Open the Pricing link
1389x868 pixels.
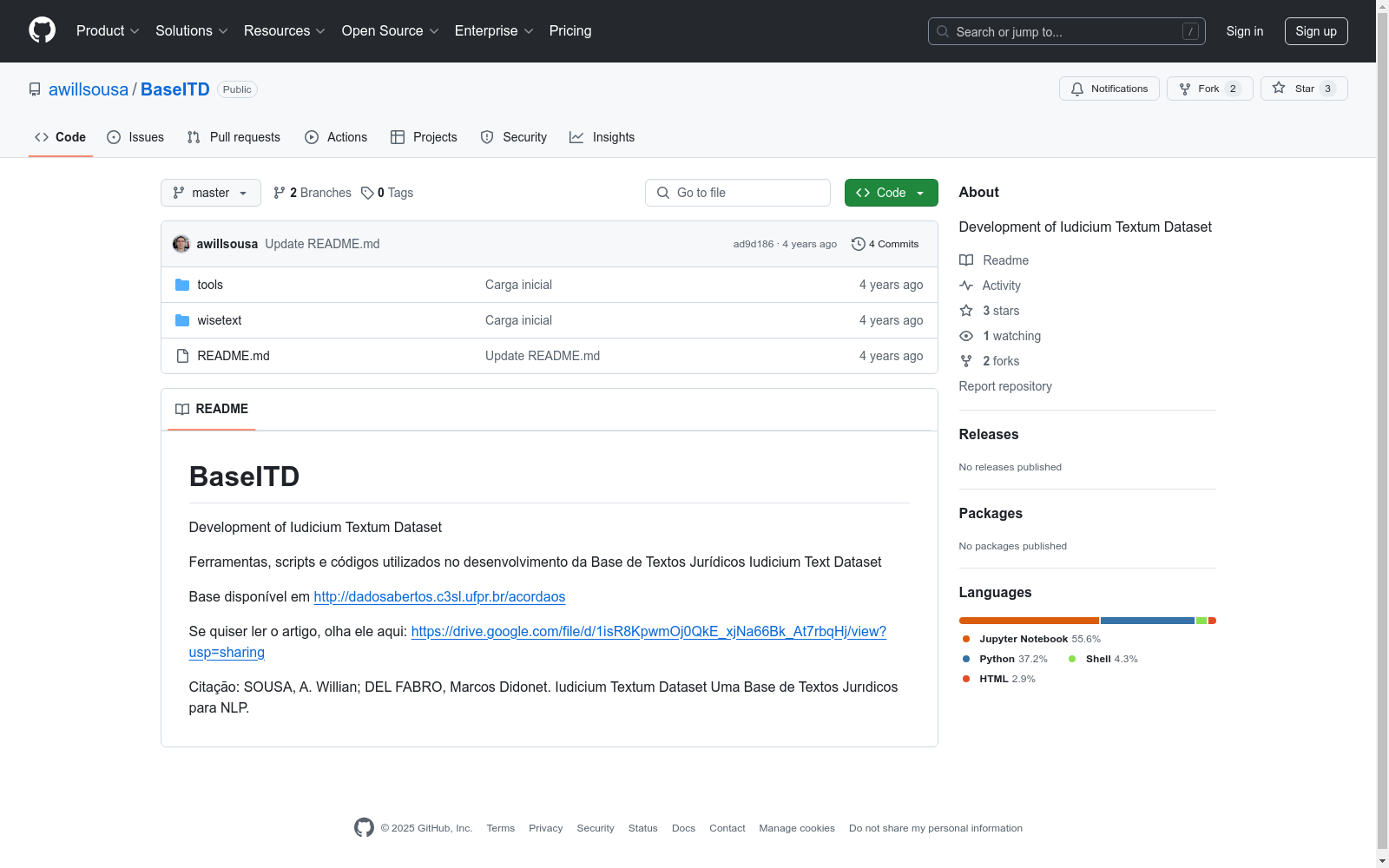[570, 31]
